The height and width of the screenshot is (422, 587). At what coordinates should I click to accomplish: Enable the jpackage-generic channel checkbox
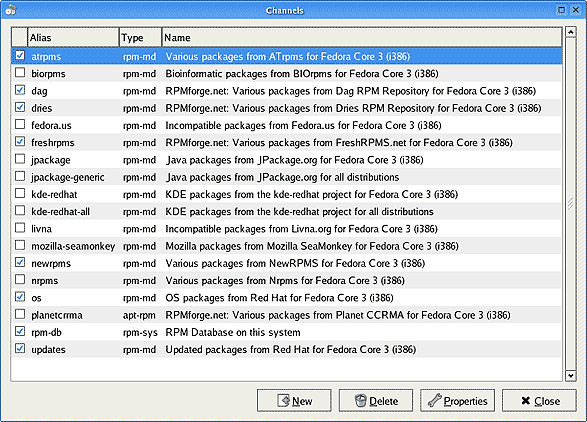(x=20, y=176)
